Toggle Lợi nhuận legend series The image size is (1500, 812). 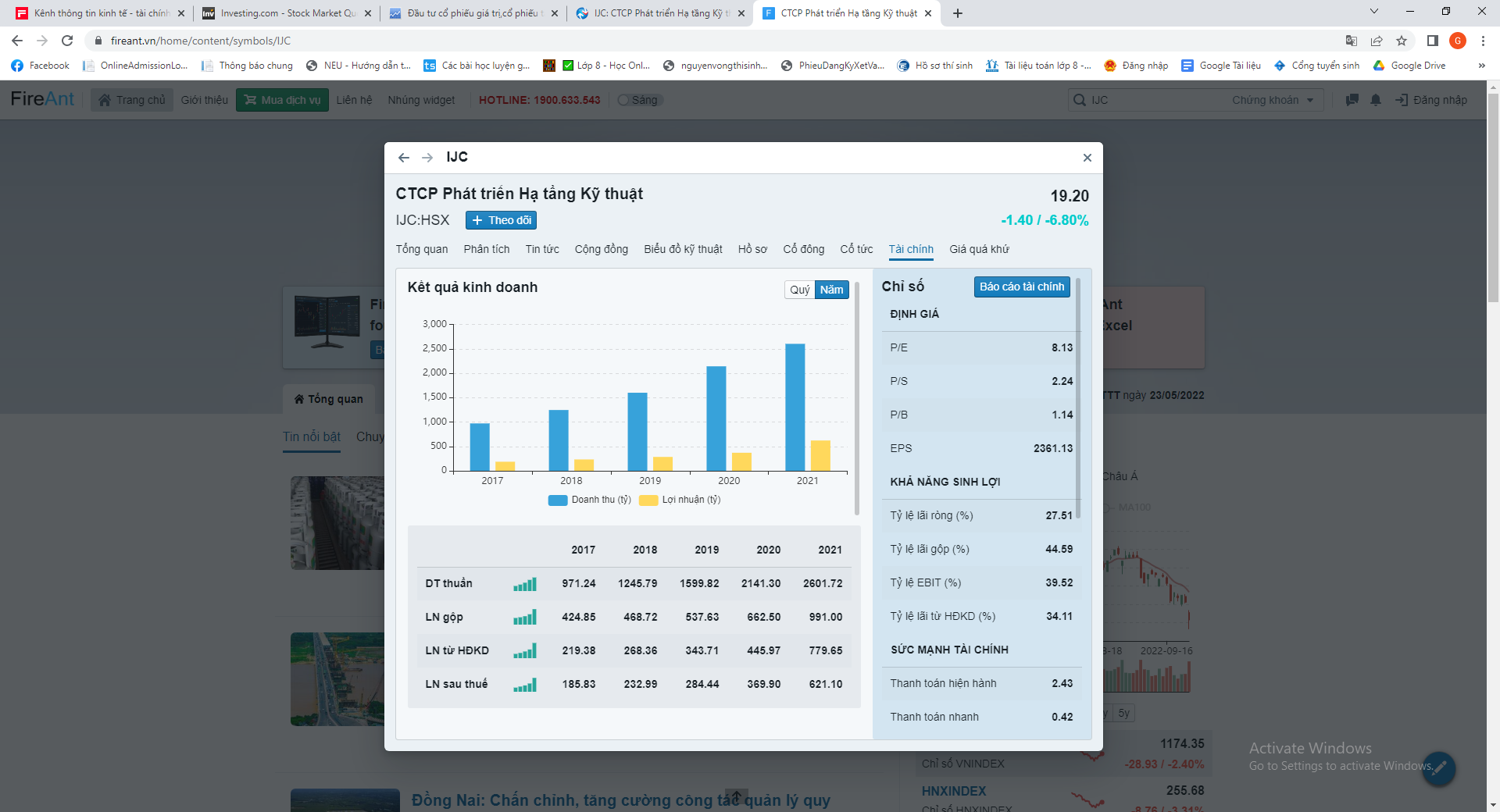(680, 500)
